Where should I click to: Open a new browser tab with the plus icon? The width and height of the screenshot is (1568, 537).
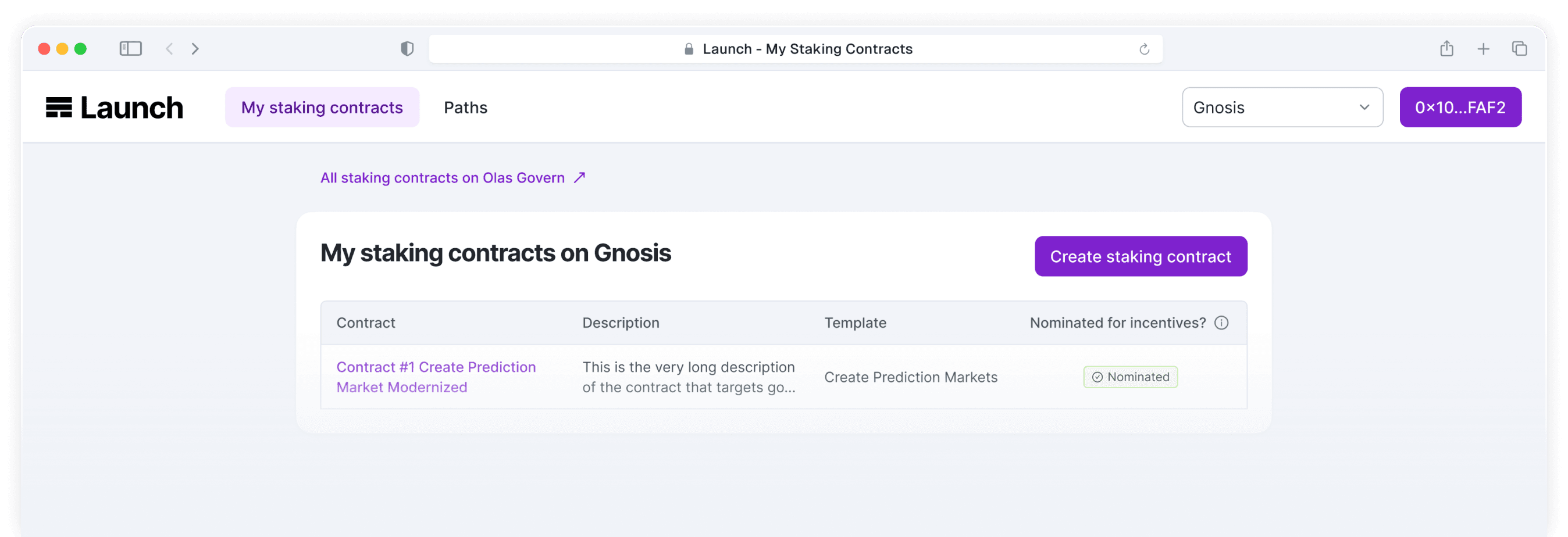pyautogui.click(x=1484, y=49)
